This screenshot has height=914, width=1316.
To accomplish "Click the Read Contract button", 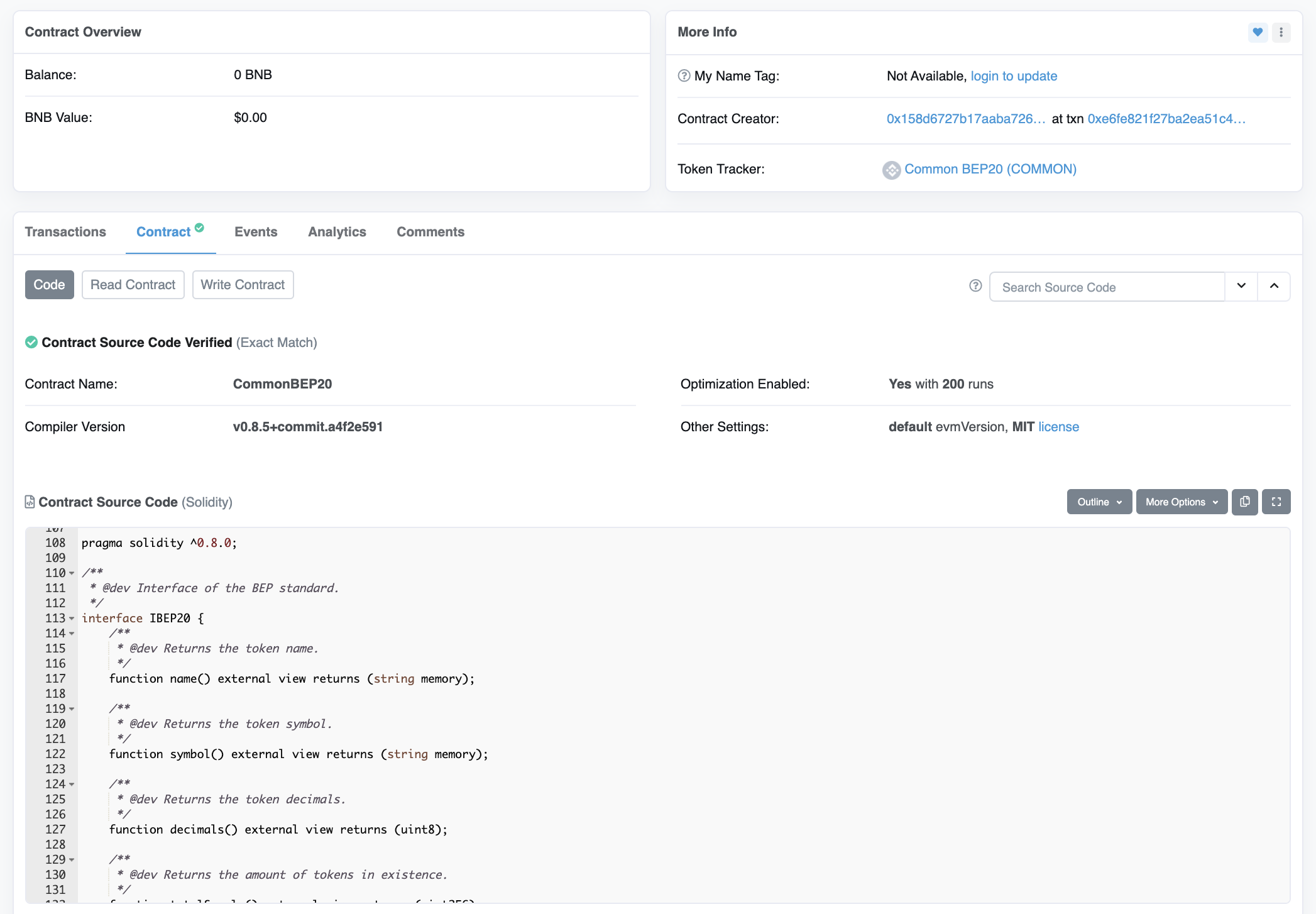I will (132, 285).
